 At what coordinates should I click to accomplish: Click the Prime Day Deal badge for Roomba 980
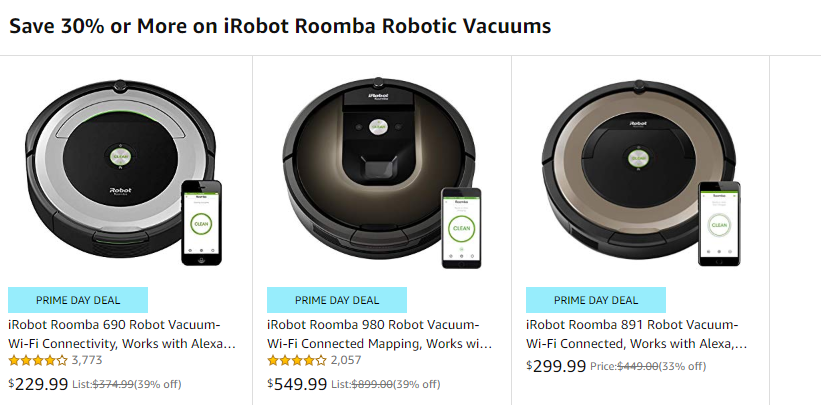pos(337,300)
